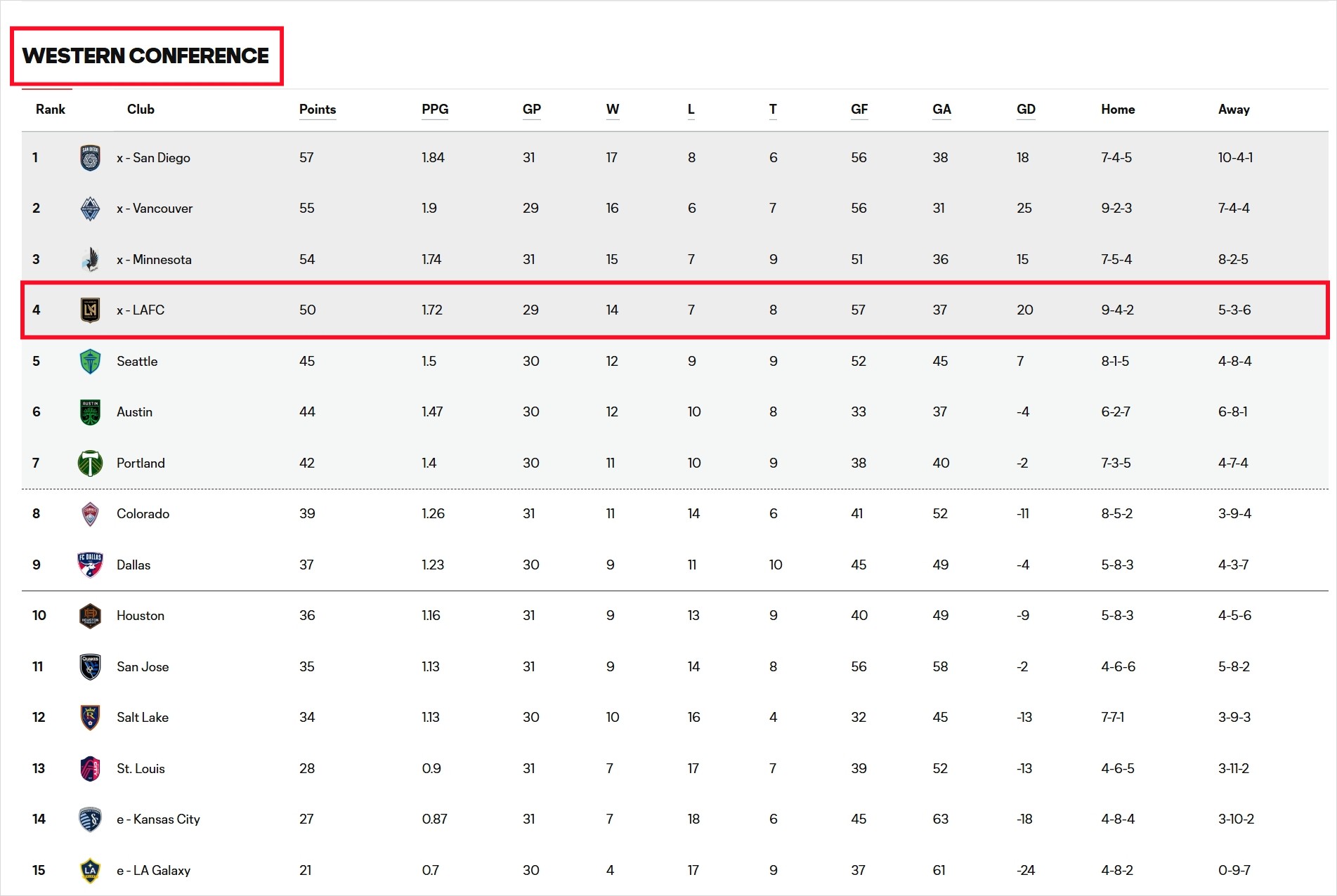The width and height of the screenshot is (1337, 896).
Task: Select the Vancouver Whitecaps logo
Action: pyautogui.click(x=90, y=208)
